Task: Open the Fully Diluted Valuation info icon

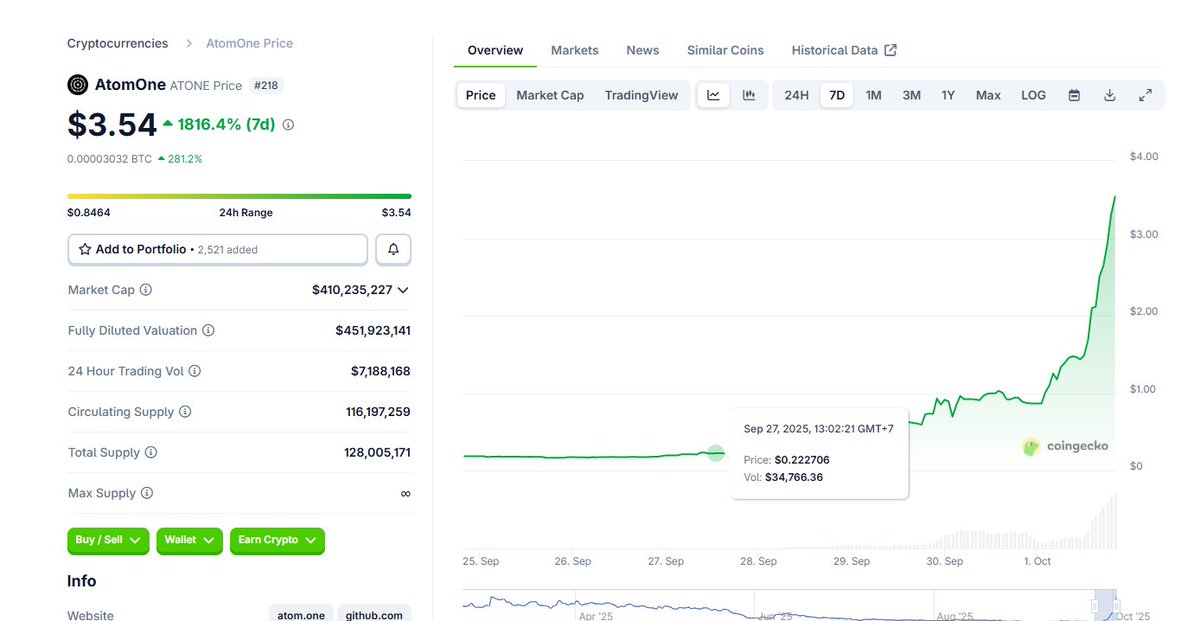Action: pos(208,330)
